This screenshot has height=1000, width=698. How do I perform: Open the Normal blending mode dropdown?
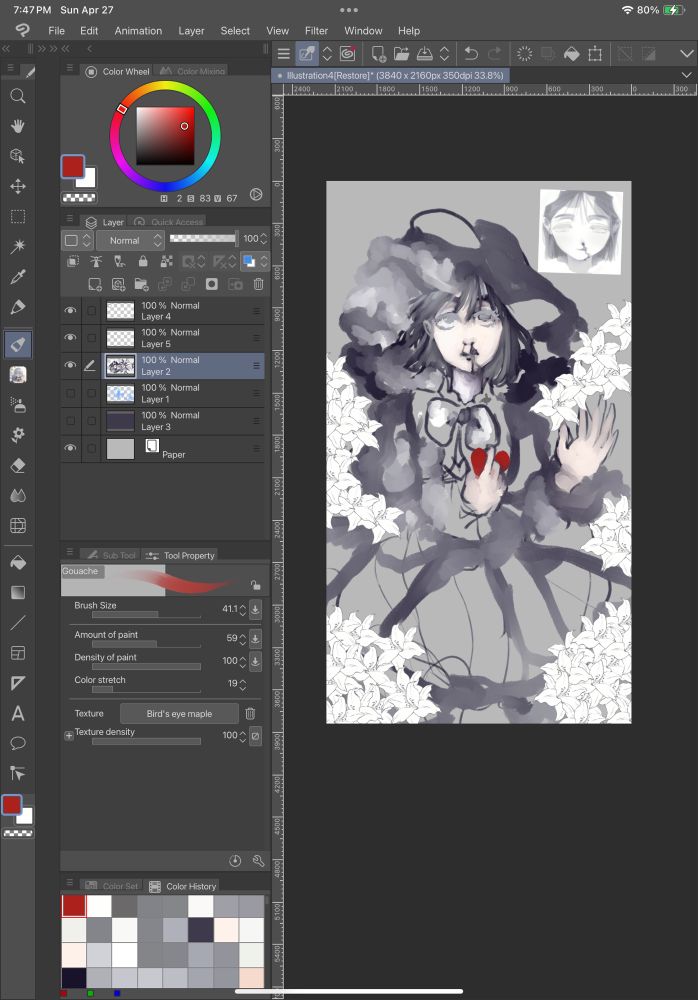tap(131, 240)
